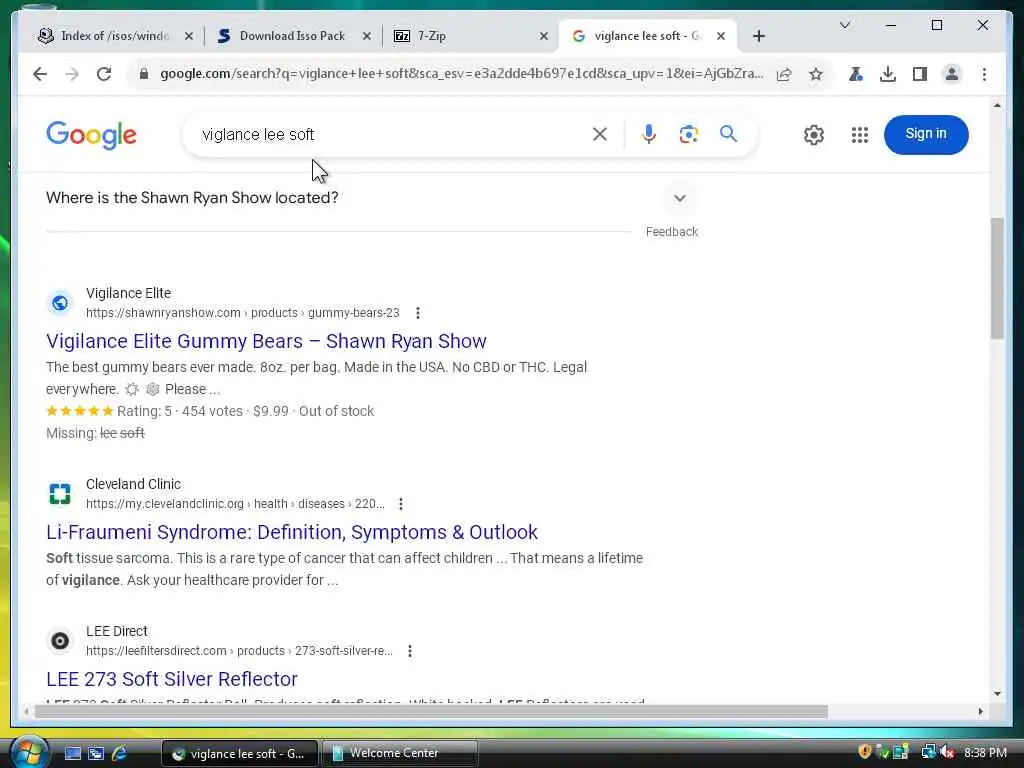Reload the current page

104,74
